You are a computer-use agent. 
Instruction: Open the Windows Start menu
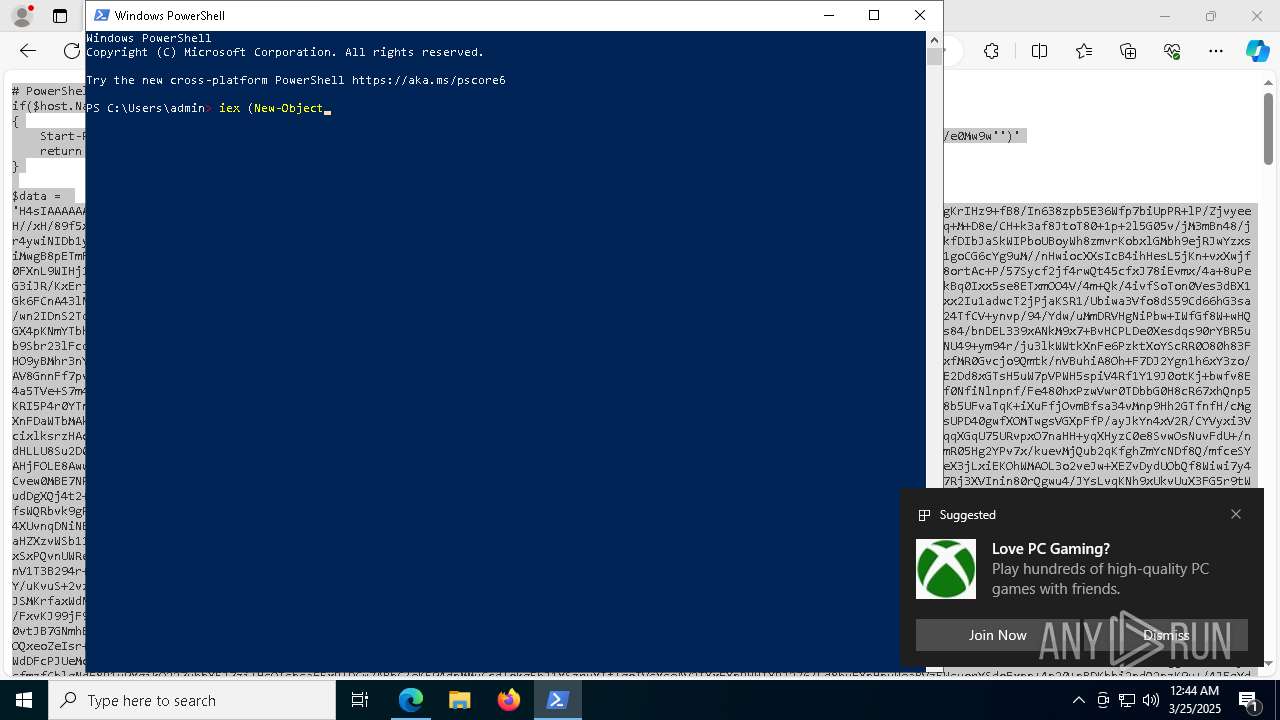(x=24, y=700)
